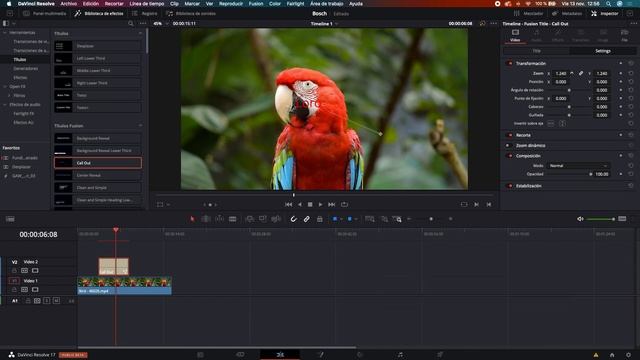Click the Zoom X value field
Screen dimensions: 640x360
coord(560,73)
